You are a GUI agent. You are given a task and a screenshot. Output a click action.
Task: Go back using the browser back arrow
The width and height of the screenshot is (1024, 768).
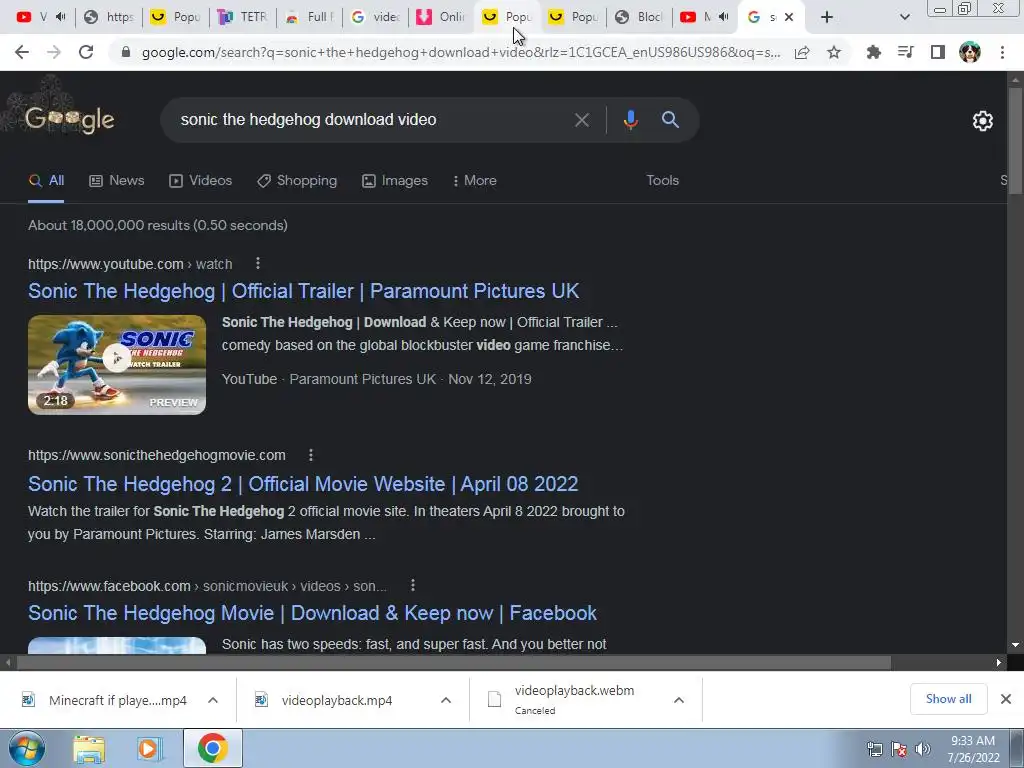pos(22,52)
